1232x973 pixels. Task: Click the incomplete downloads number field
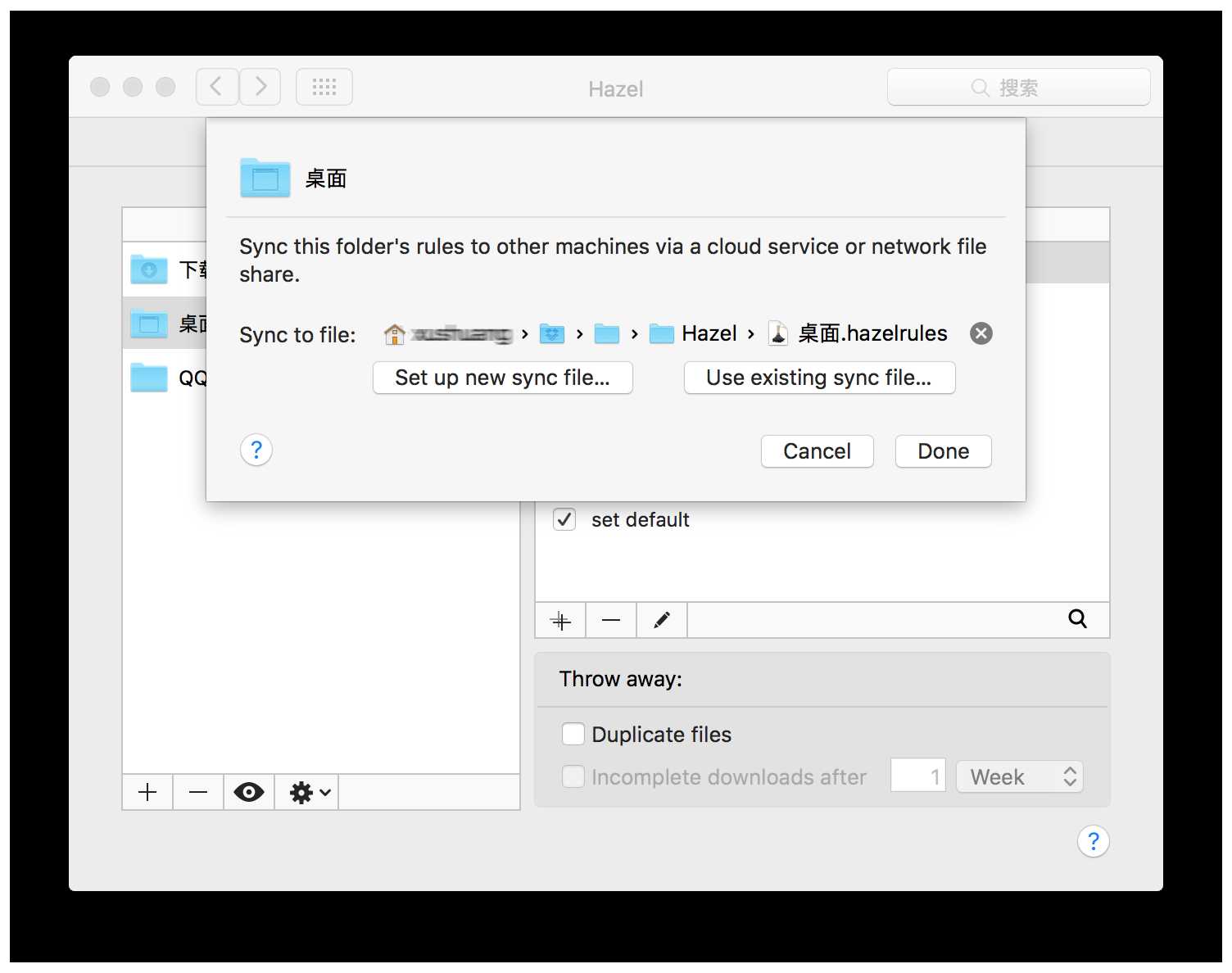(918, 776)
